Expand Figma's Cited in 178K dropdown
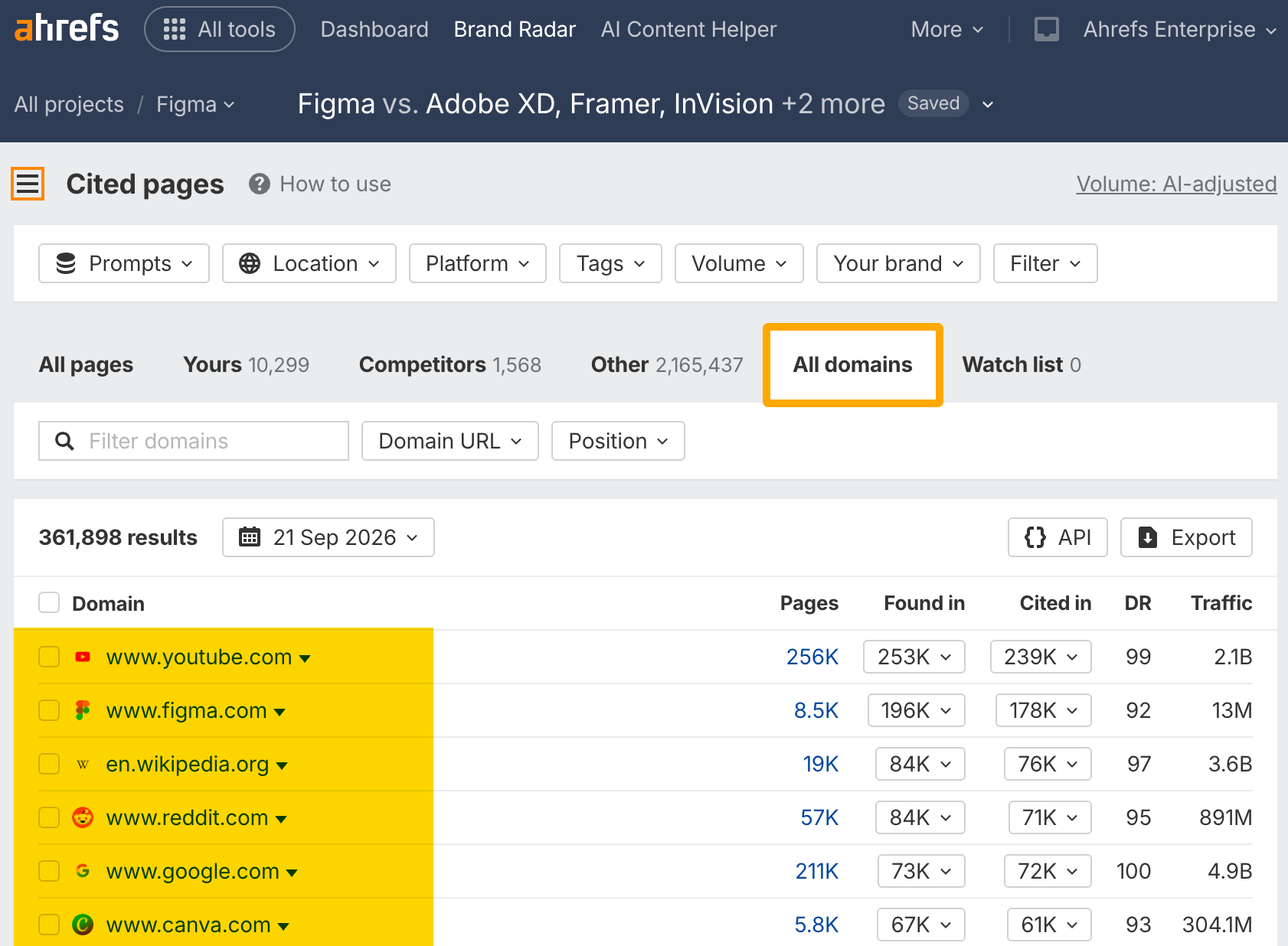This screenshot has height=946, width=1288. pyautogui.click(x=1044, y=710)
